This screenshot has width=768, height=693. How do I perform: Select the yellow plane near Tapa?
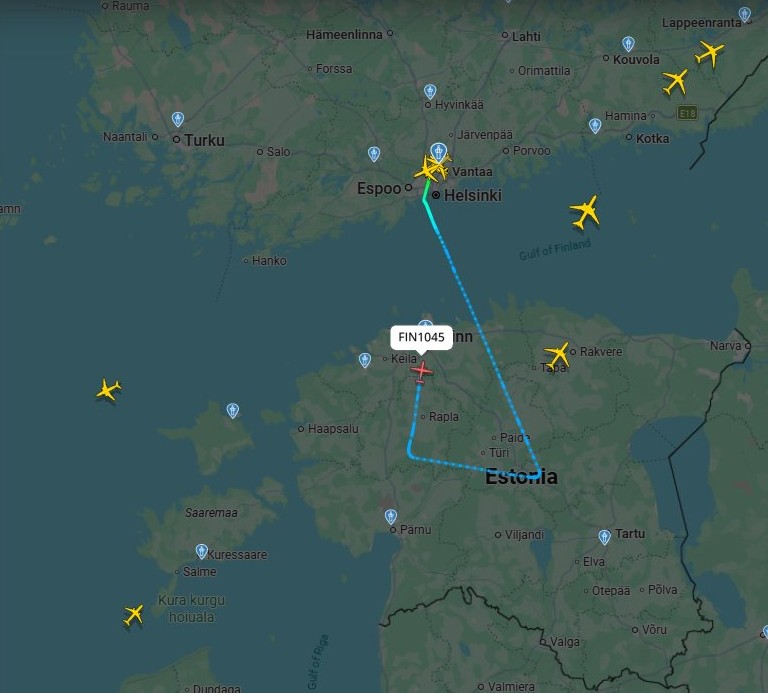557,356
